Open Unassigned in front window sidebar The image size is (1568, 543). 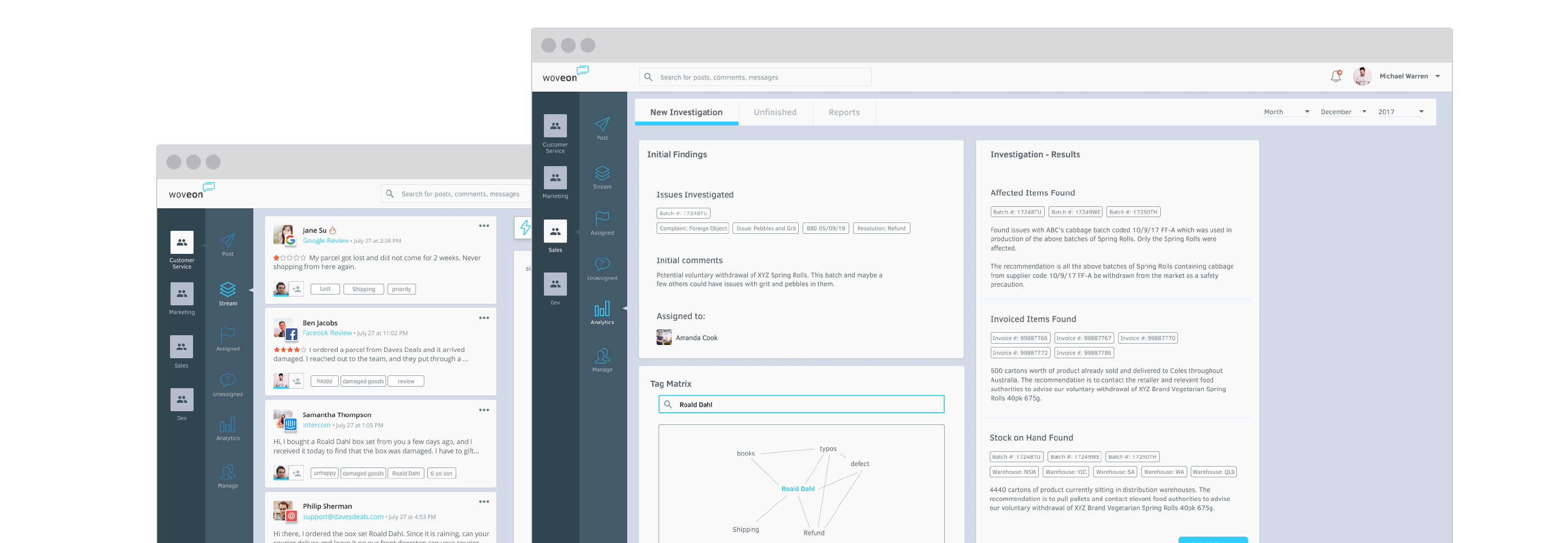[x=602, y=269]
